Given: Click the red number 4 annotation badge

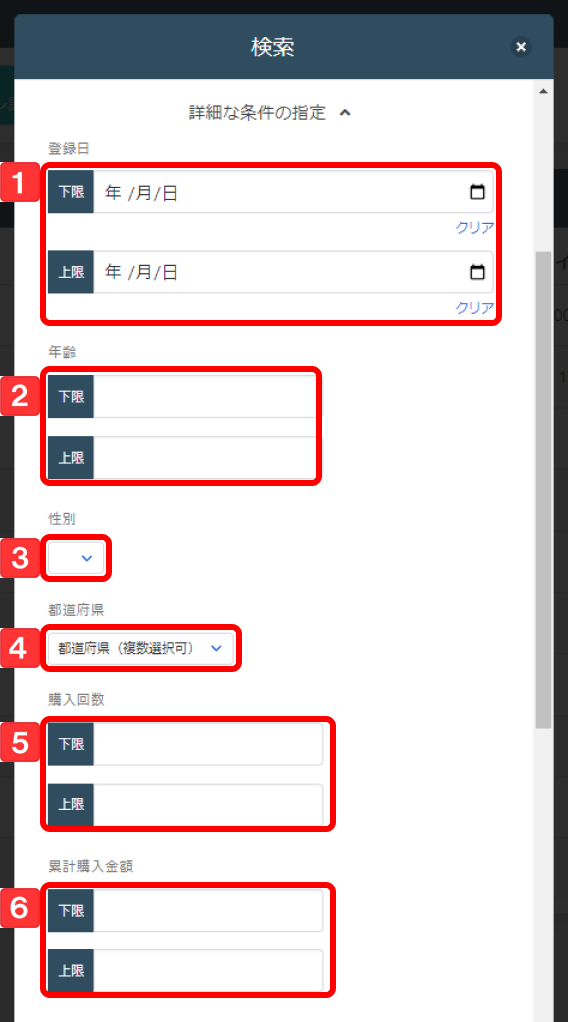Looking at the screenshot, I should [20, 649].
